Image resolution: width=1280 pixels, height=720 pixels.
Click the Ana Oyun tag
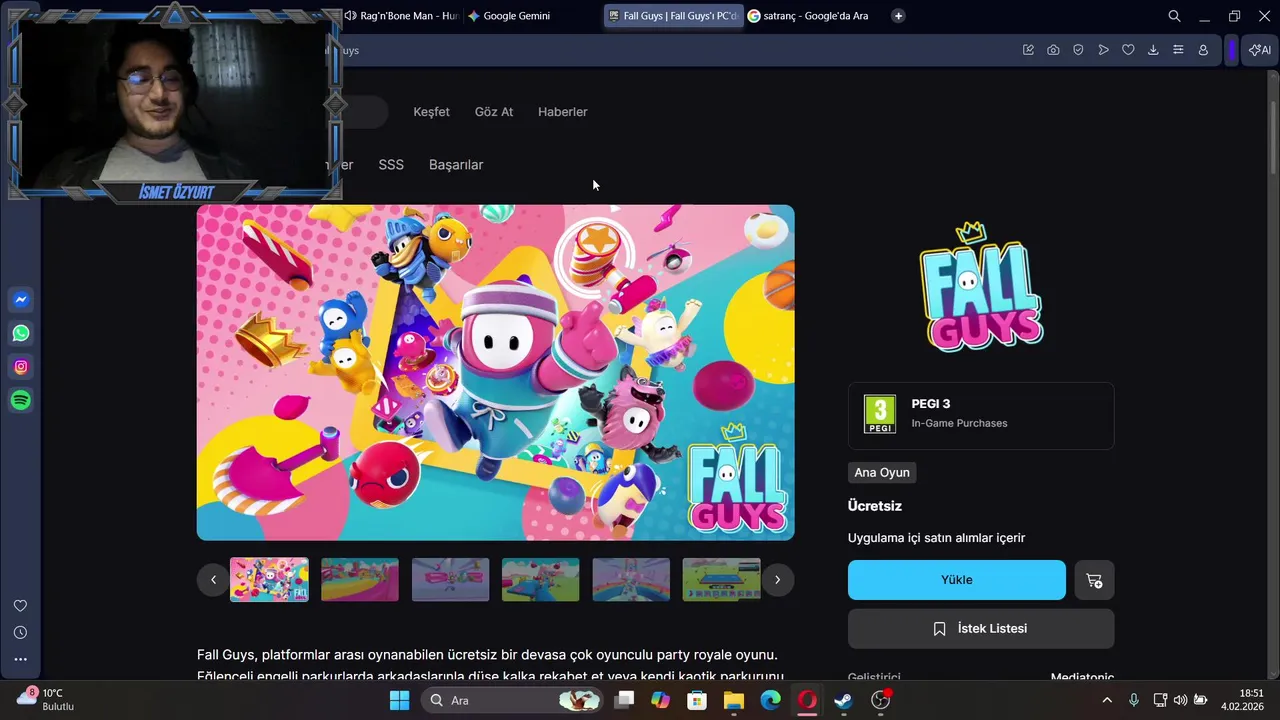pyautogui.click(x=882, y=473)
